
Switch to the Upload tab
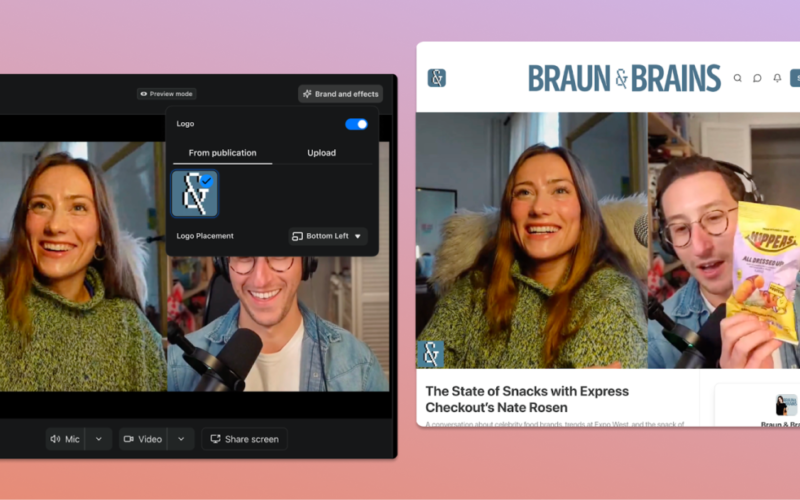pos(321,153)
